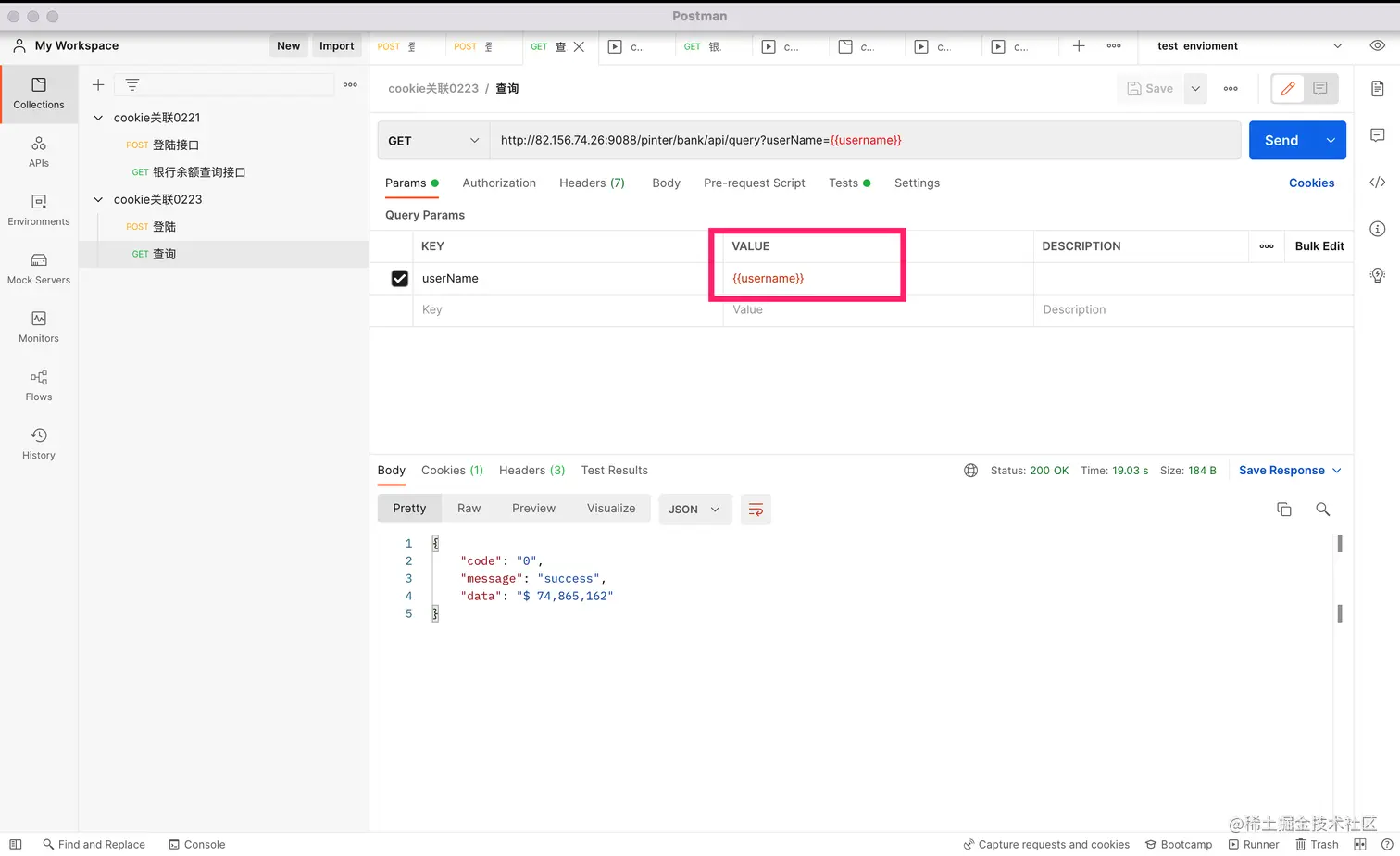
Task: Open Capture requests and cookies
Action: [x=1046, y=845]
